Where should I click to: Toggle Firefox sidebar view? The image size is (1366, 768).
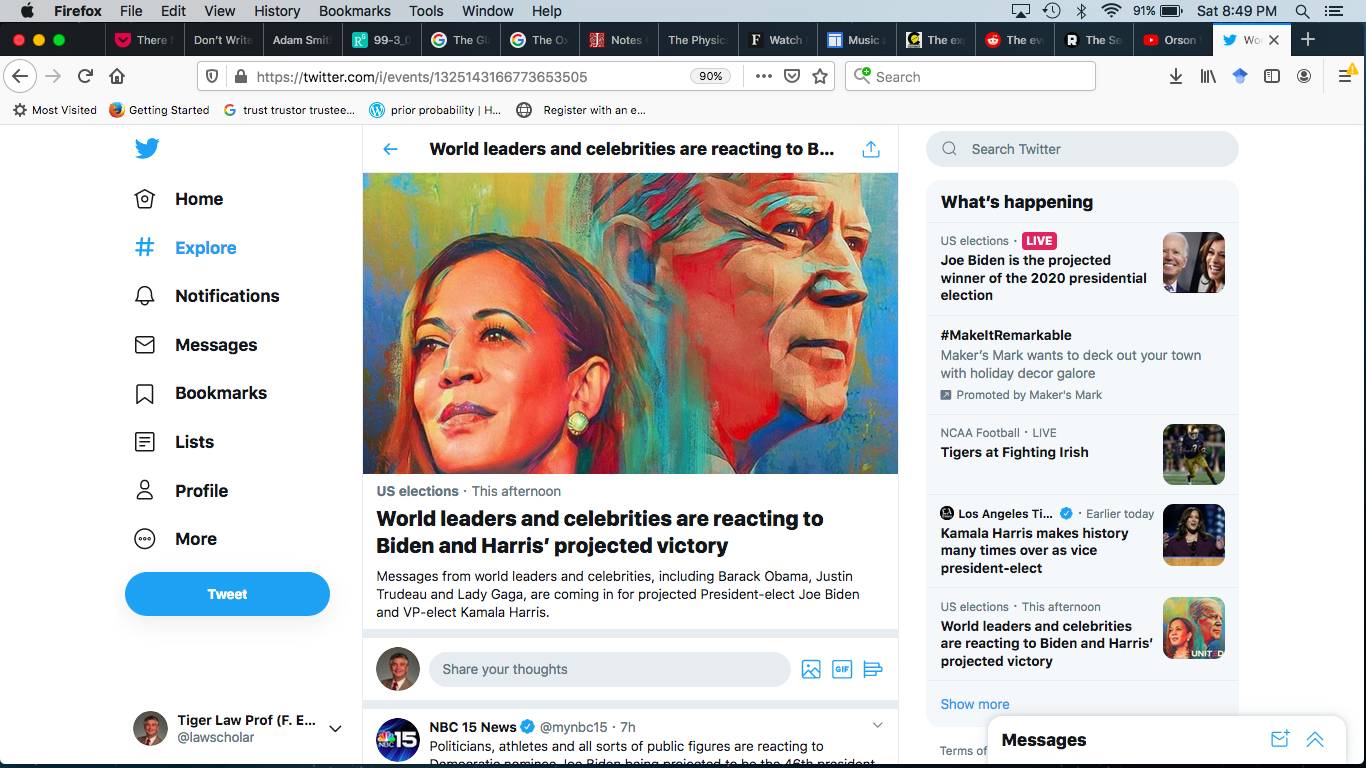(x=1272, y=76)
